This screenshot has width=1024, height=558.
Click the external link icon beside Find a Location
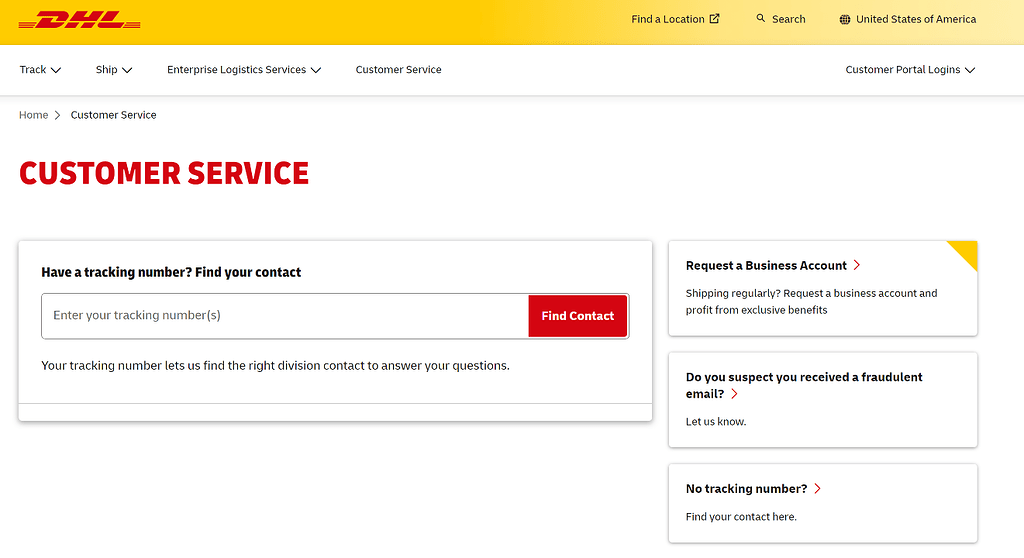click(x=714, y=19)
